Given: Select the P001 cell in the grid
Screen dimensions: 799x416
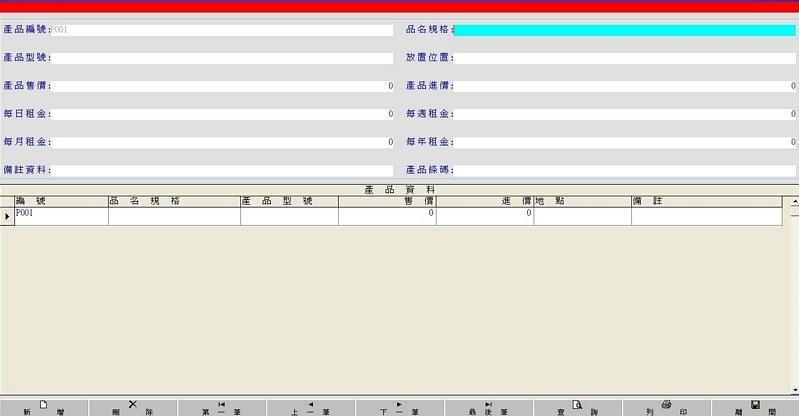Looking at the screenshot, I should (60, 213).
